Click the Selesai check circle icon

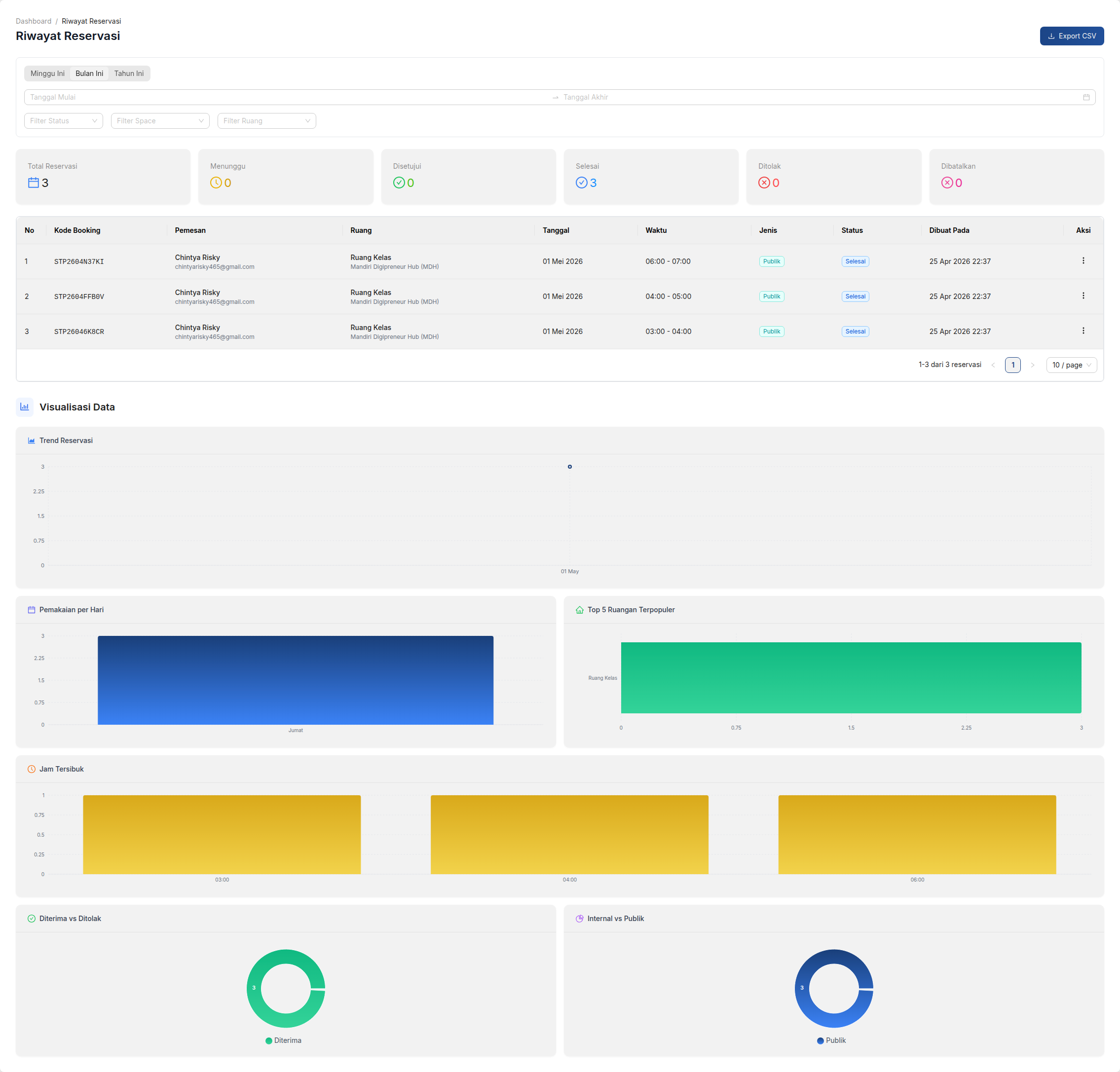pos(582,183)
